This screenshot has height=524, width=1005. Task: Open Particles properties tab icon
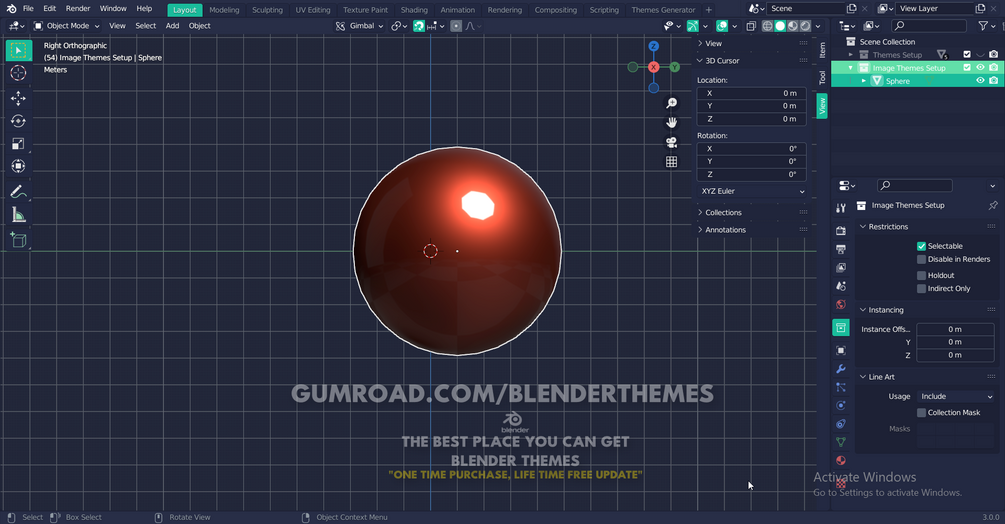click(x=841, y=387)
